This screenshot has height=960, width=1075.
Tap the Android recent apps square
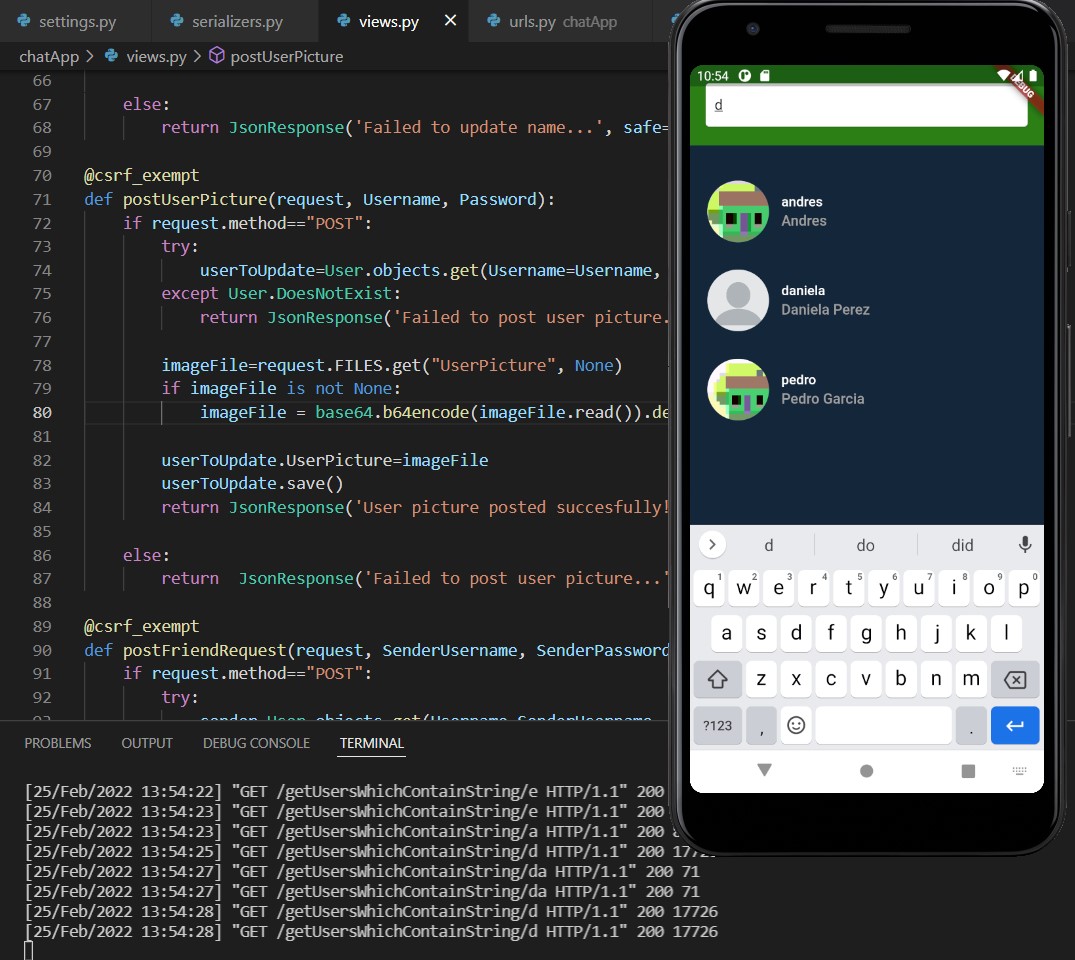coord(968,771)
